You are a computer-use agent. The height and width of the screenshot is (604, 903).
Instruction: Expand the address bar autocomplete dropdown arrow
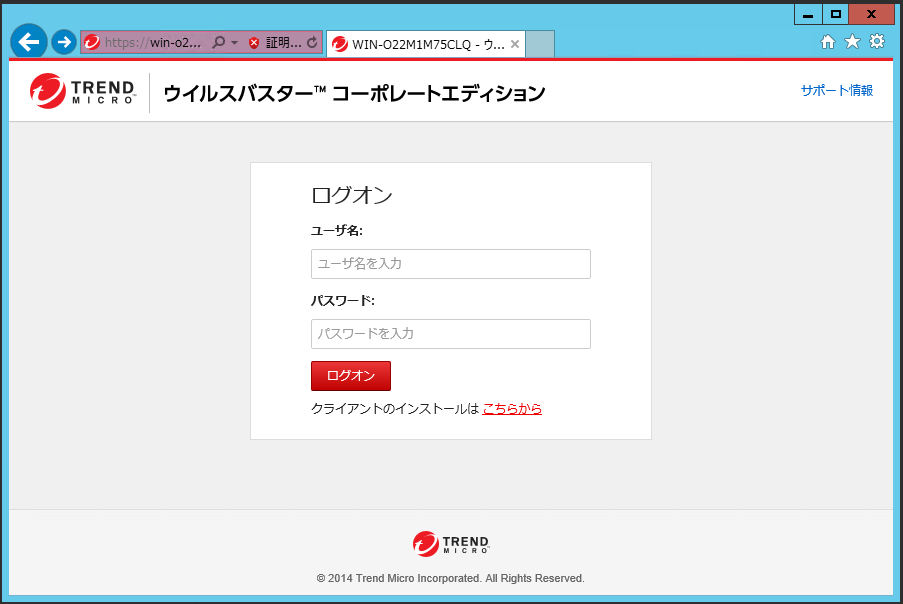point(234,43)
